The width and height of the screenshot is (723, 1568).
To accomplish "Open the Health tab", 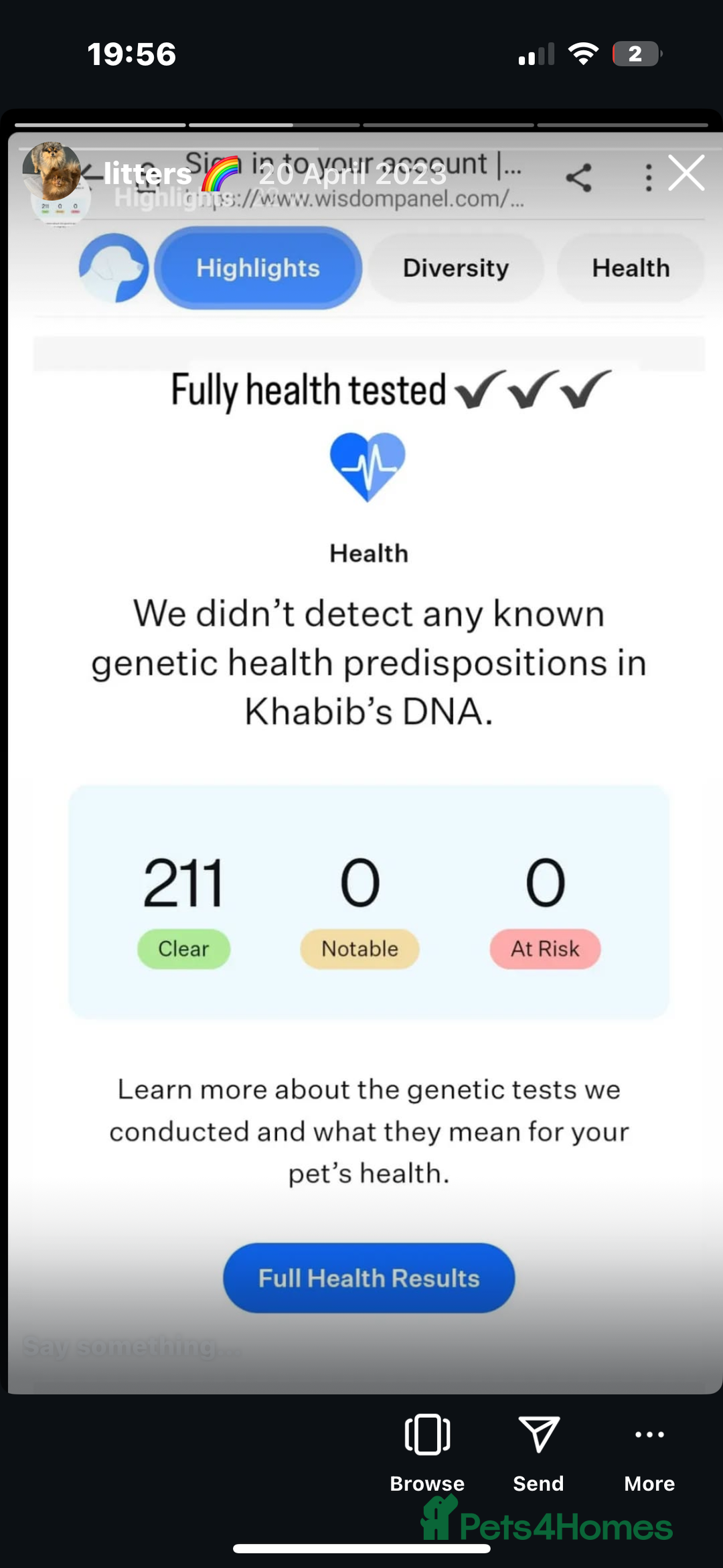I will point(631,268).
